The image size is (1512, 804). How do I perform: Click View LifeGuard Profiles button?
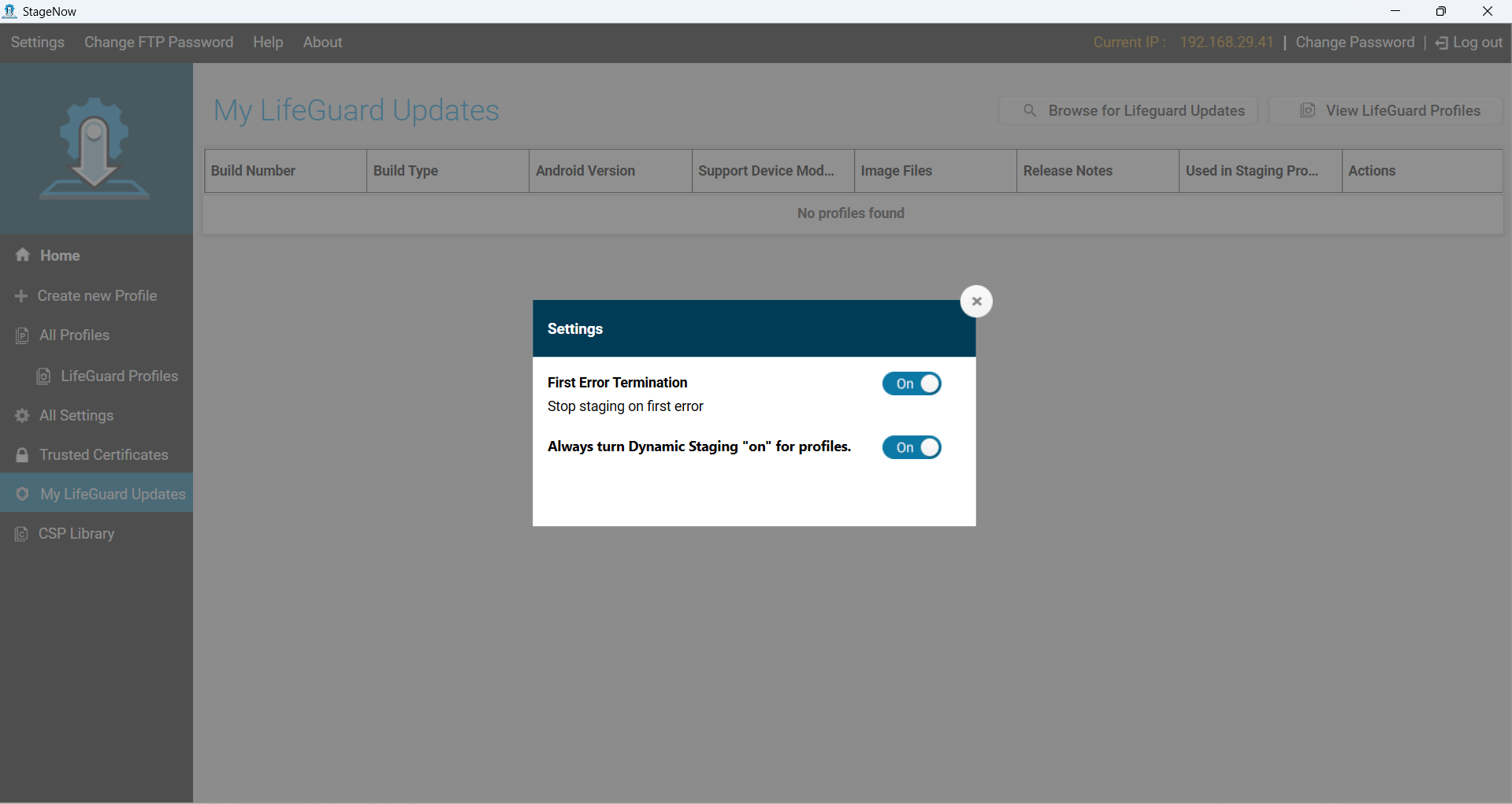pyautogui.click(x=1386, y=110)
